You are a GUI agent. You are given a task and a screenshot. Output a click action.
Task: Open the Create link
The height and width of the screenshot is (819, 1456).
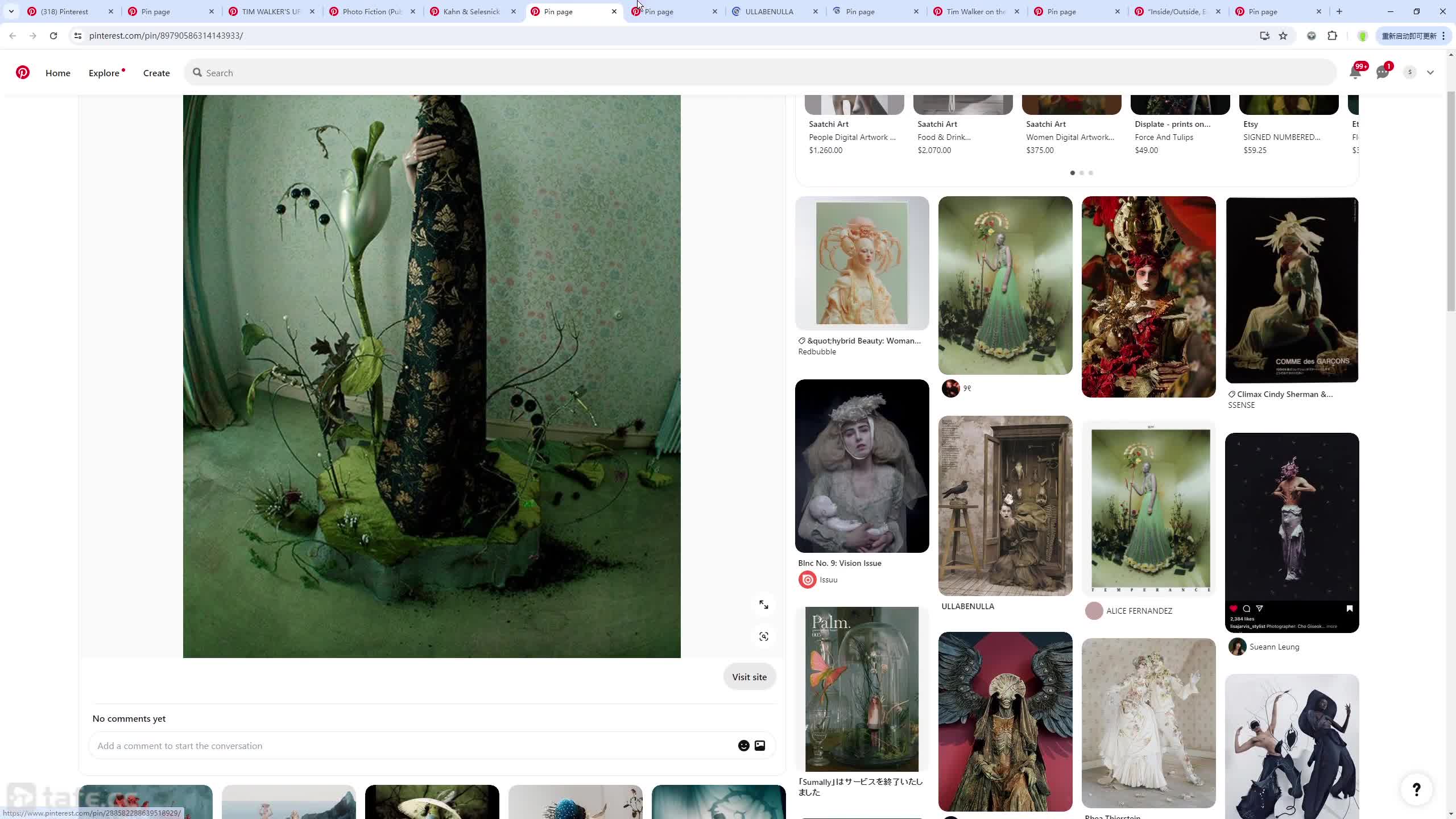click(x=156, y=73)
